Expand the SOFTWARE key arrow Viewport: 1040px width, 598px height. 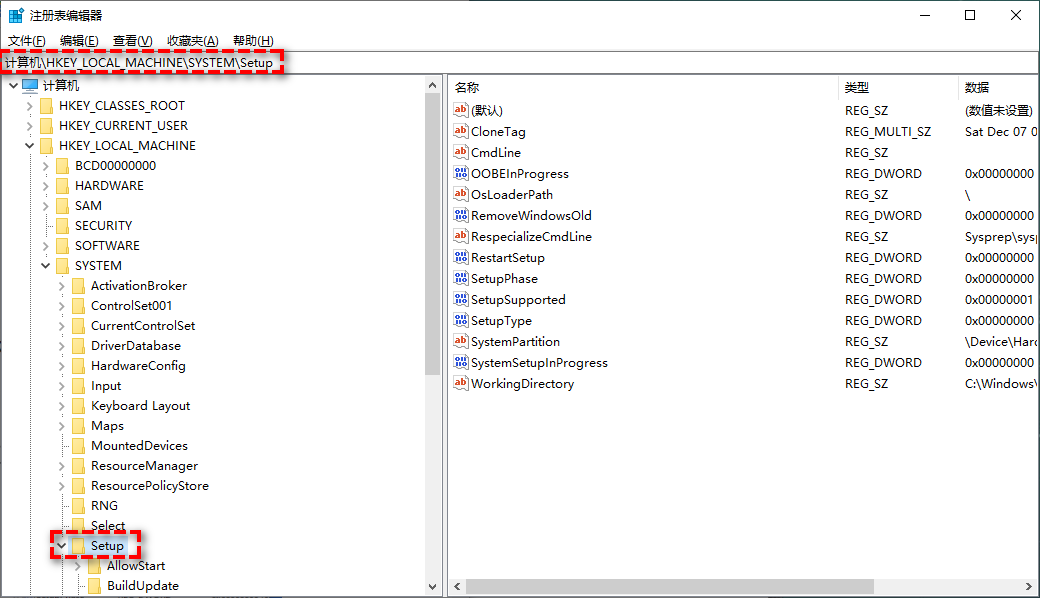[x=46, y=246]
